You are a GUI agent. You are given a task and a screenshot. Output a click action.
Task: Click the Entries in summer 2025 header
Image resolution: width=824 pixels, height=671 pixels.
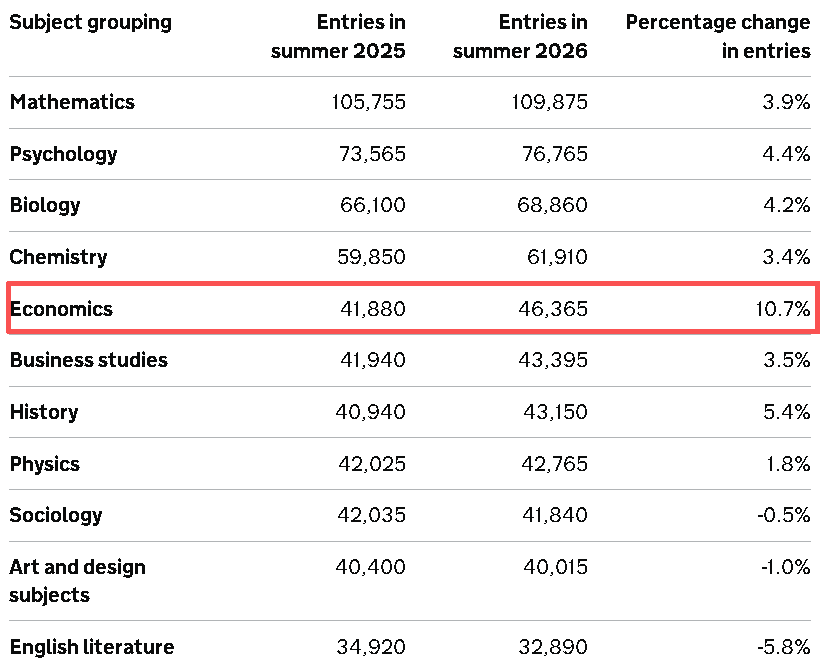pos(338,37)
